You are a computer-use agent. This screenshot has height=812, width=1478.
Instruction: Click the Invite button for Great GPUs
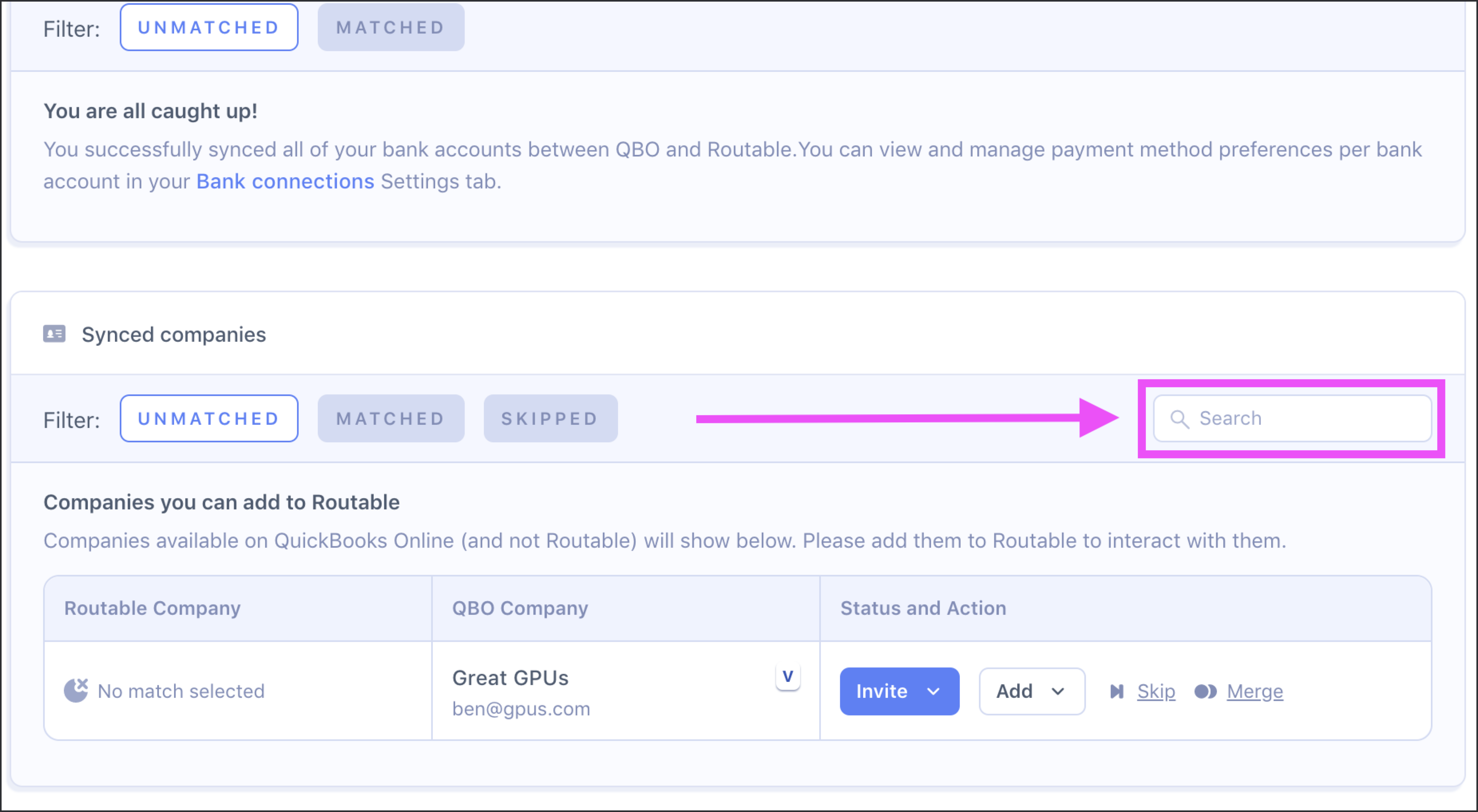click(x=899, y=691)
